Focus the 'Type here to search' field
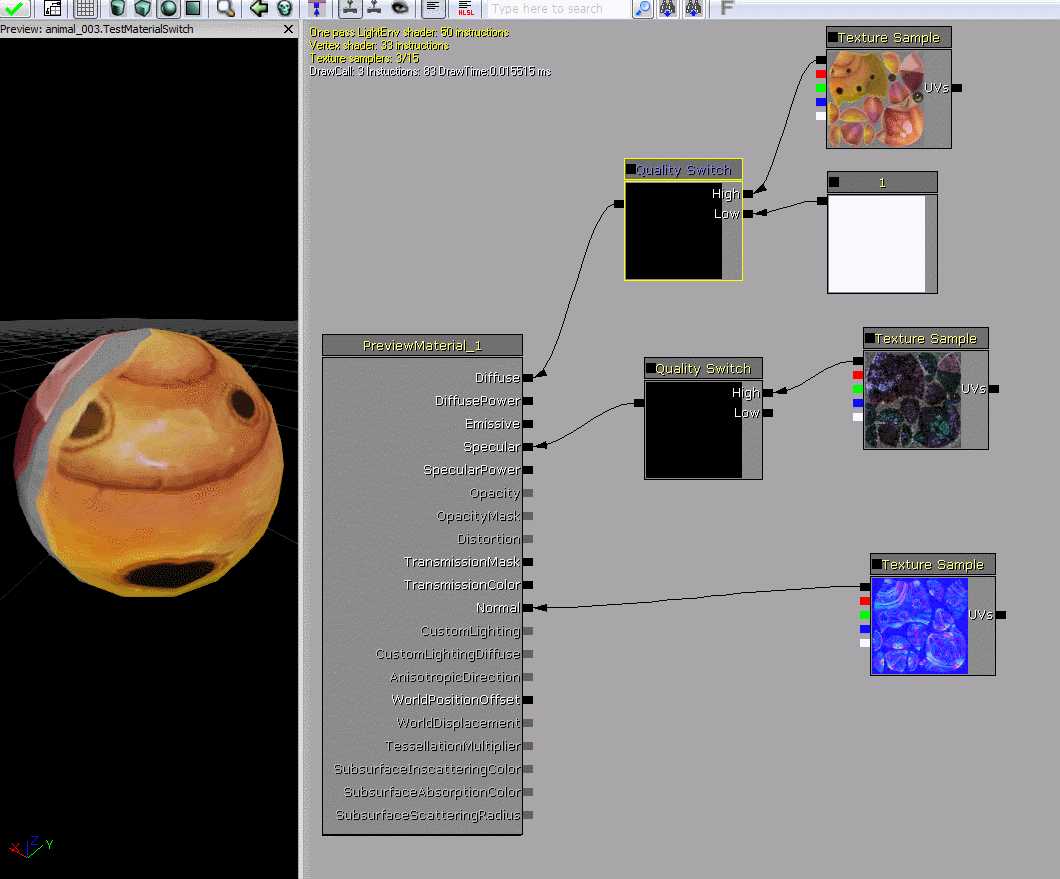 [x=556, y=9]
